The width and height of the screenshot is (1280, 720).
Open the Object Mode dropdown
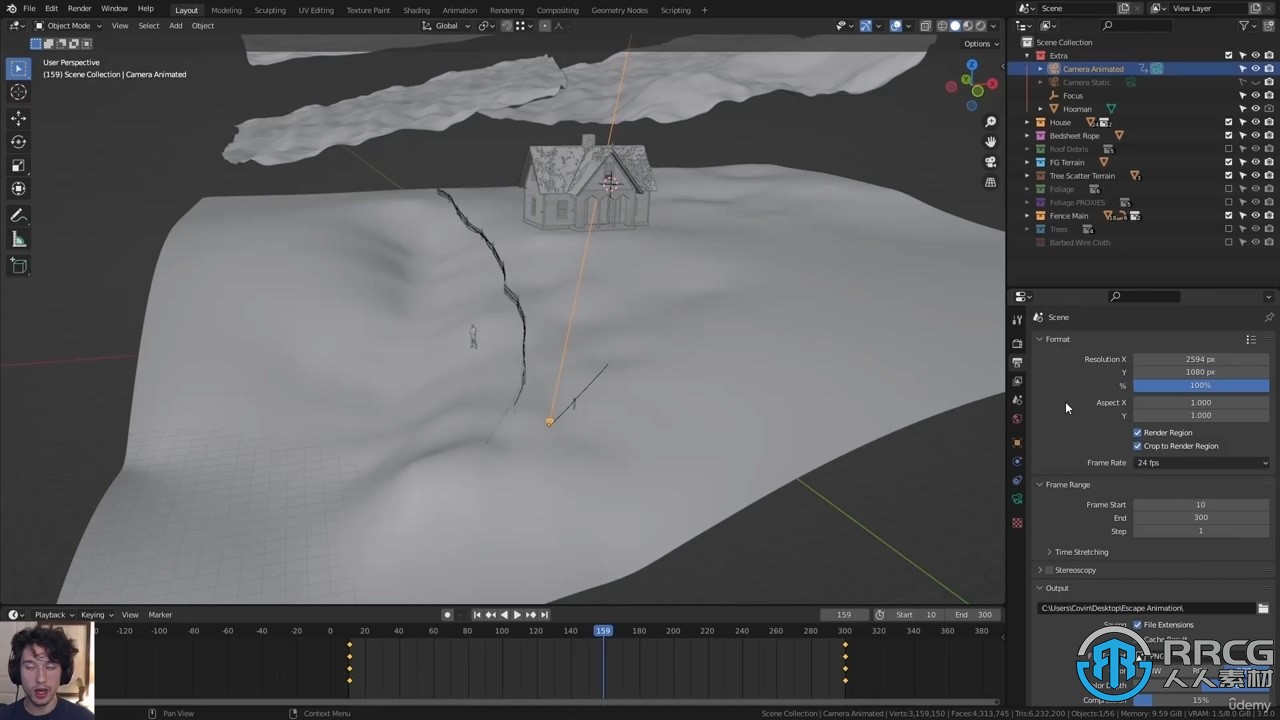click(x=68, y=25)
